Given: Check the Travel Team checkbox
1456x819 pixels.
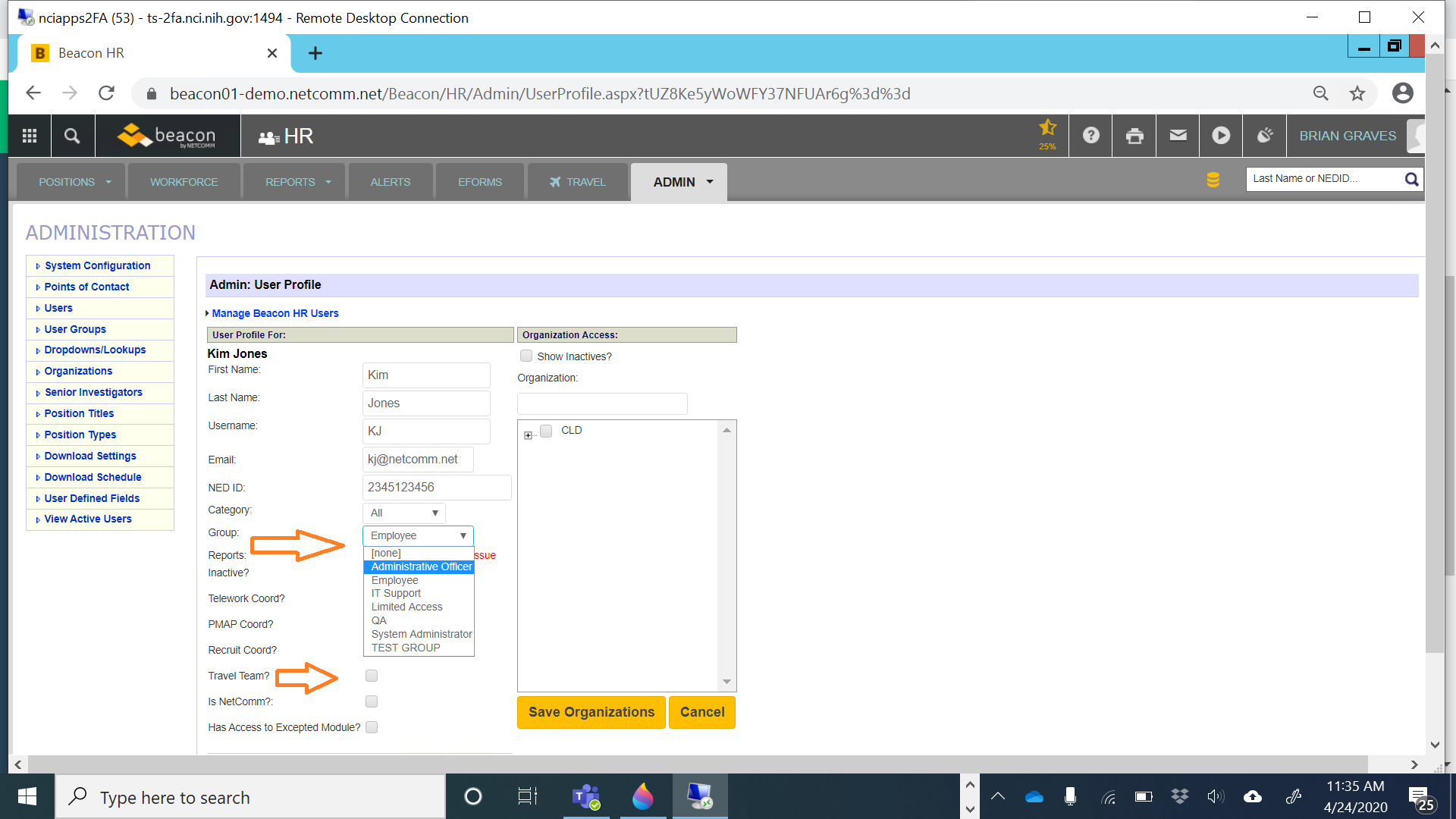Looking at the screenshot, I should pos(372,676).
